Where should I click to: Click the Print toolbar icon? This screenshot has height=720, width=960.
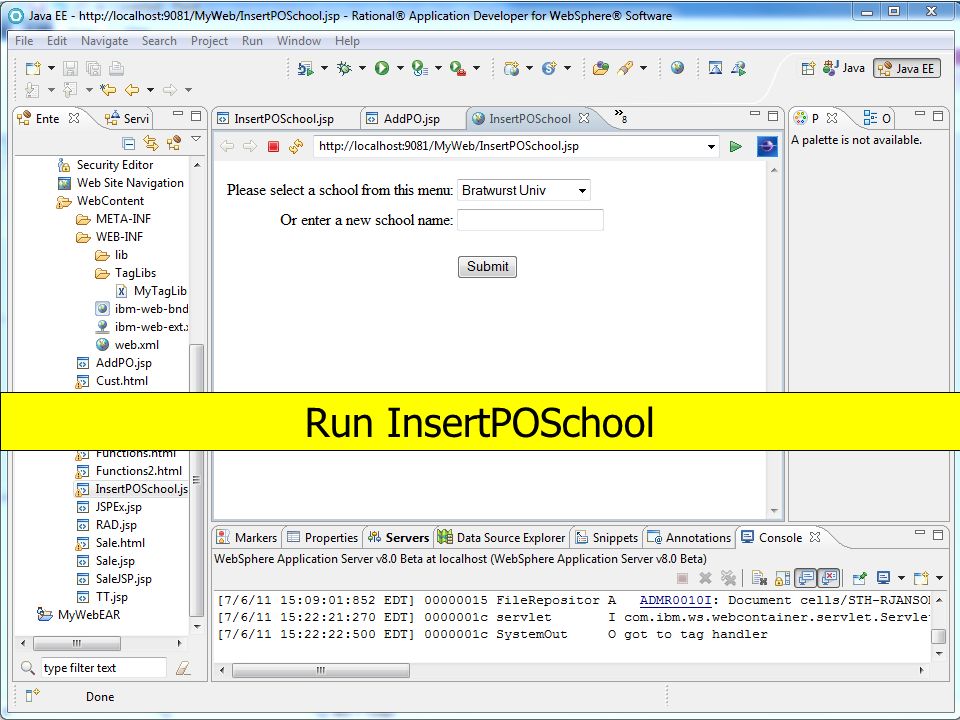pos(116,68)
